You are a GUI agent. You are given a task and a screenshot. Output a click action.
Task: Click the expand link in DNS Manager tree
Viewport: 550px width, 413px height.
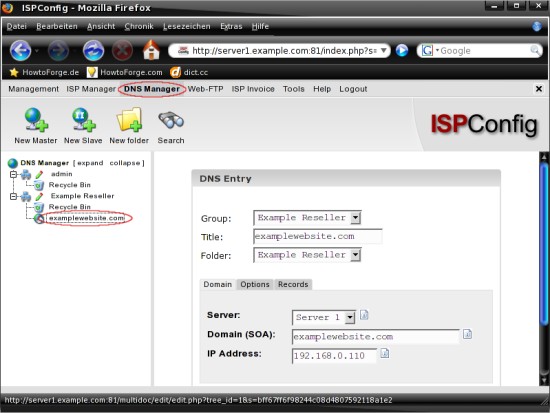click(x=90, y=163)
